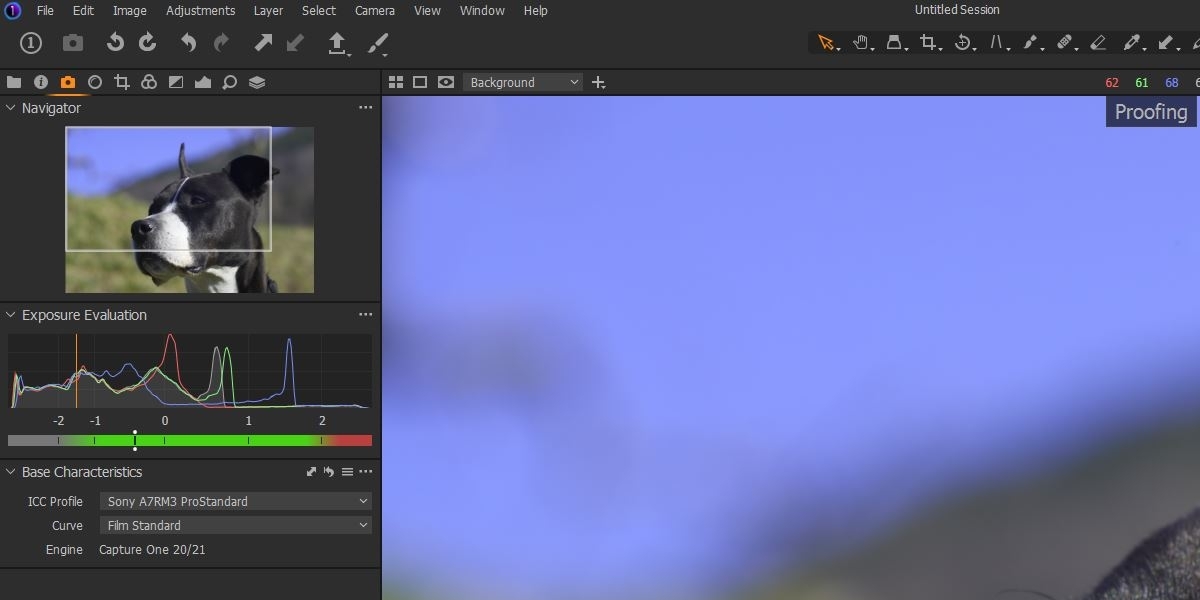Viewport: 1200px width, 600px height.
Task: Click the exposure meter green-red bar
Action: coord(190,440)
